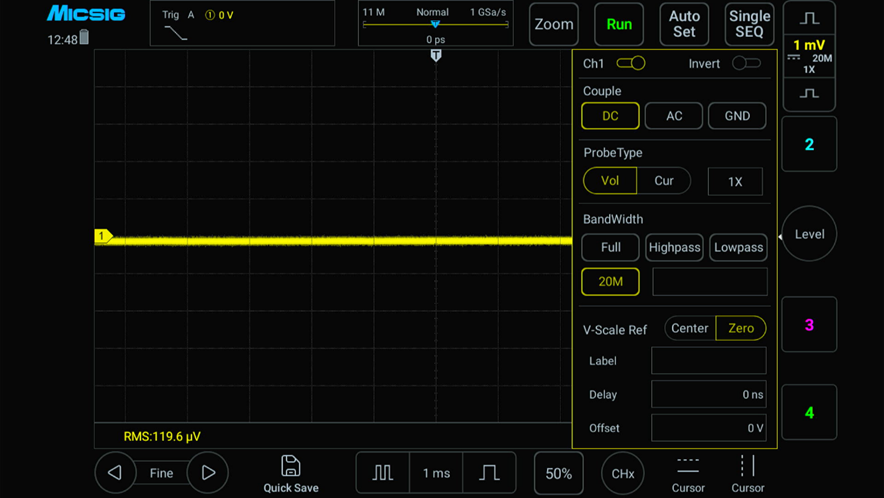The width and height of the screenshot is (884, 498).
Task: Open the 1 ms timebase selector
Action: point(436,473)
